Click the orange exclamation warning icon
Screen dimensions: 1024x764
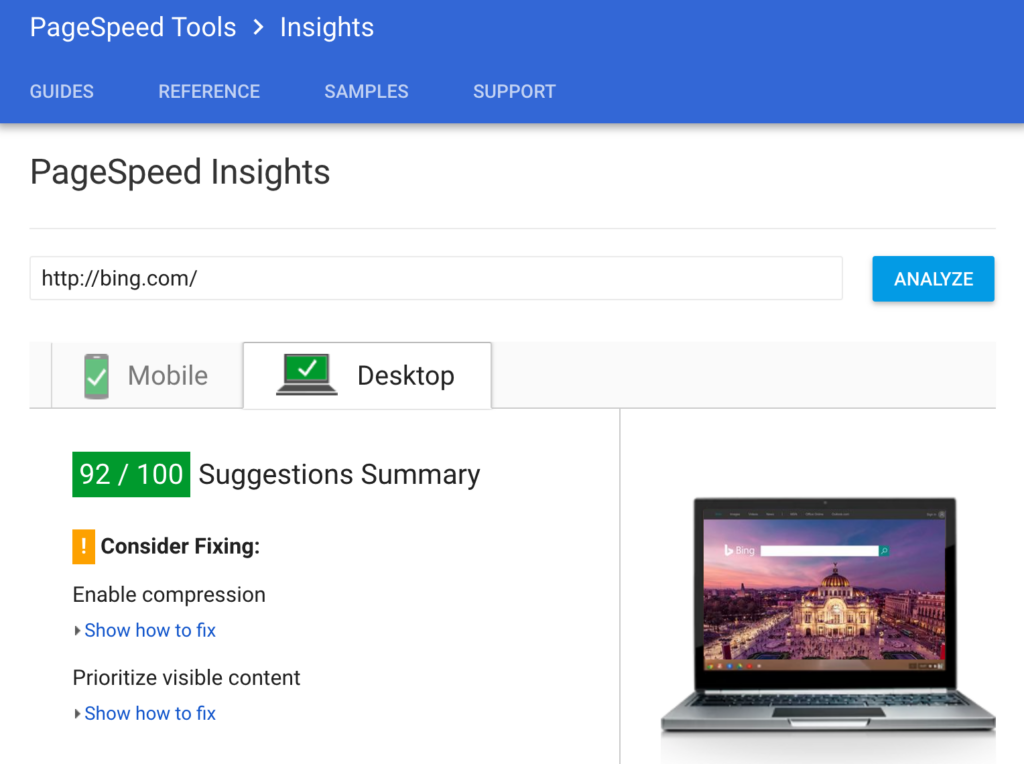[84, 547]
